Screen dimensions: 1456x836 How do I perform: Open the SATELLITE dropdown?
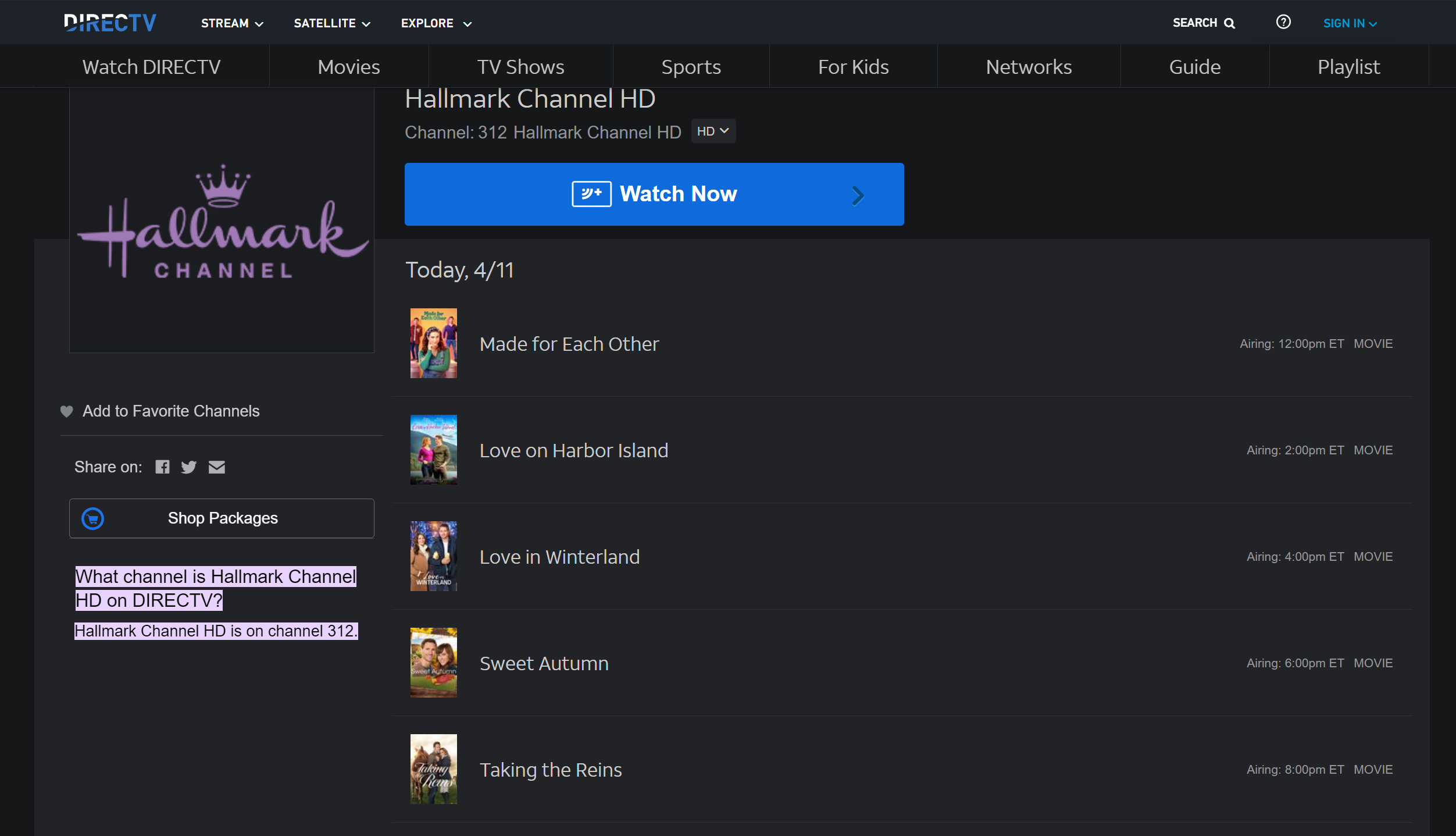(331, 23)
